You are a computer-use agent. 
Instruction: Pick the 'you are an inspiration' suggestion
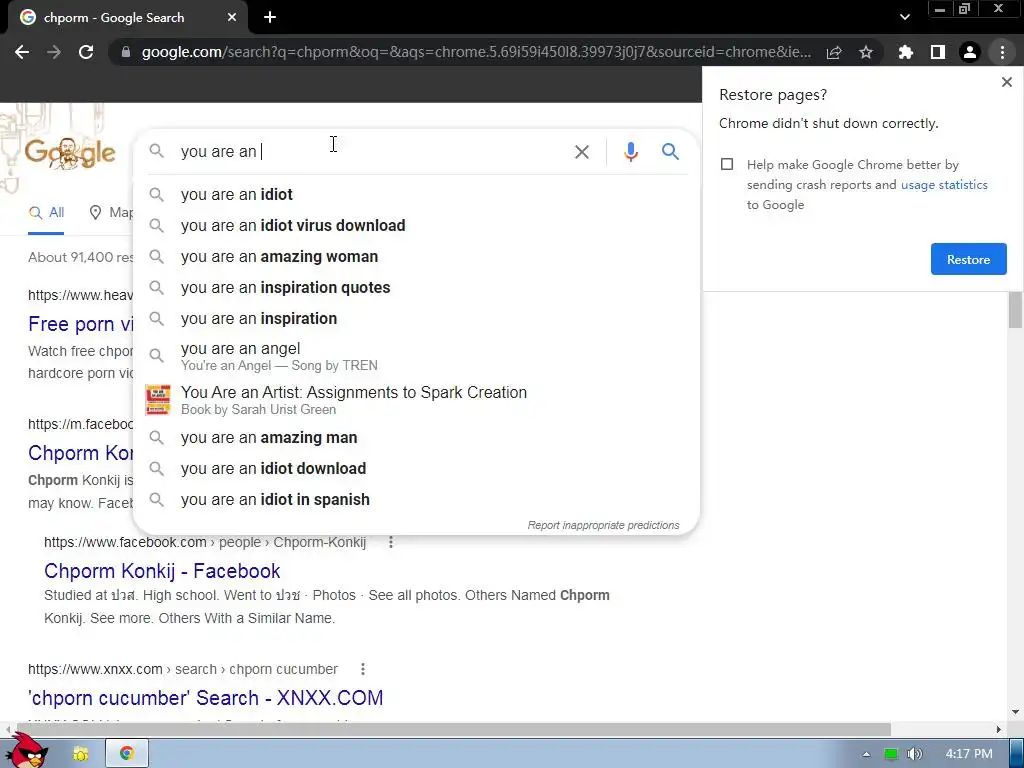click(417, 319)
